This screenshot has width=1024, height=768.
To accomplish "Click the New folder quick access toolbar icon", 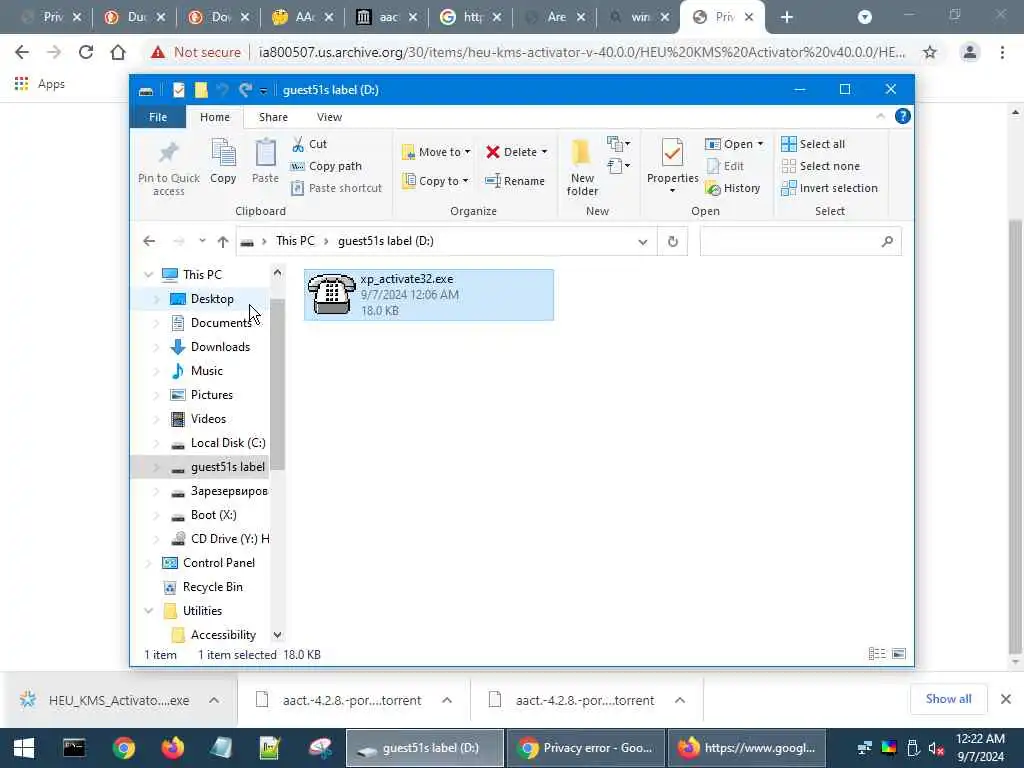I will tap(200, 90).
